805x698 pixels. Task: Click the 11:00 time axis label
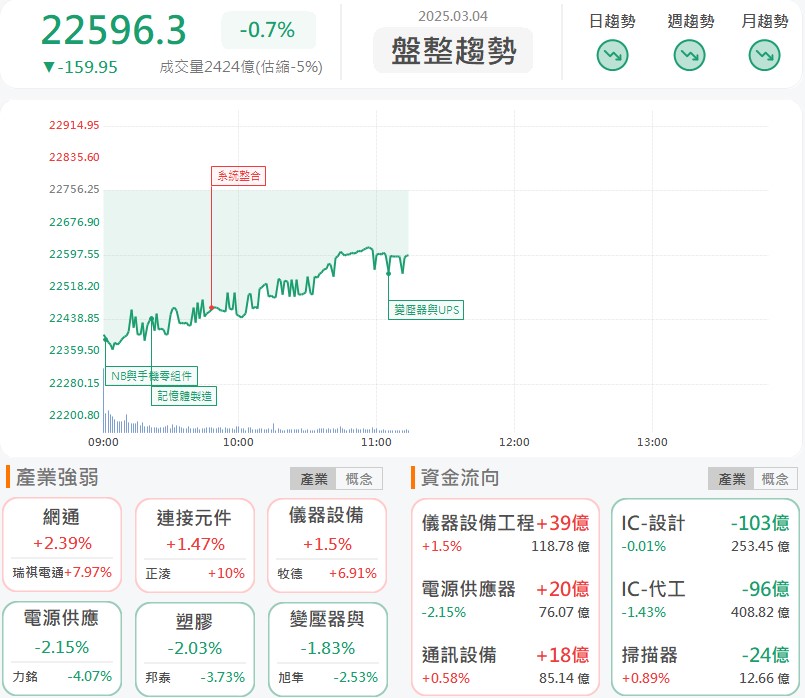[376, 442]
